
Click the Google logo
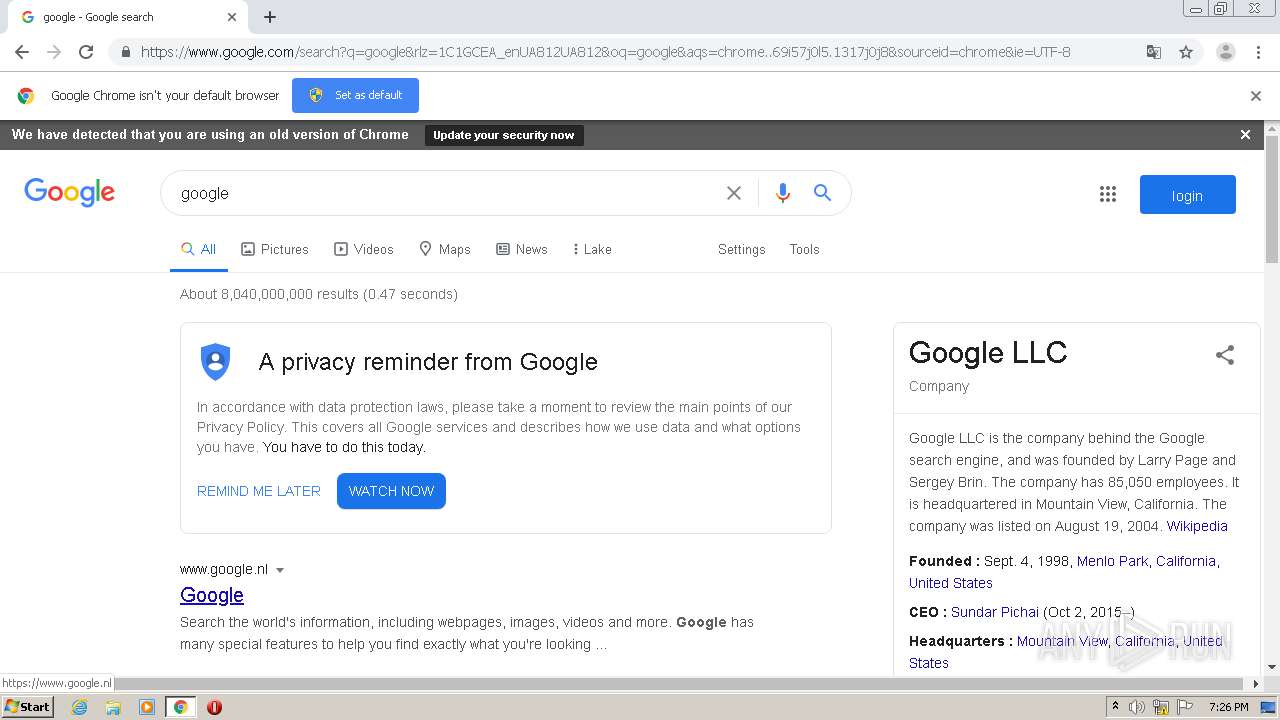click(69, 192)
